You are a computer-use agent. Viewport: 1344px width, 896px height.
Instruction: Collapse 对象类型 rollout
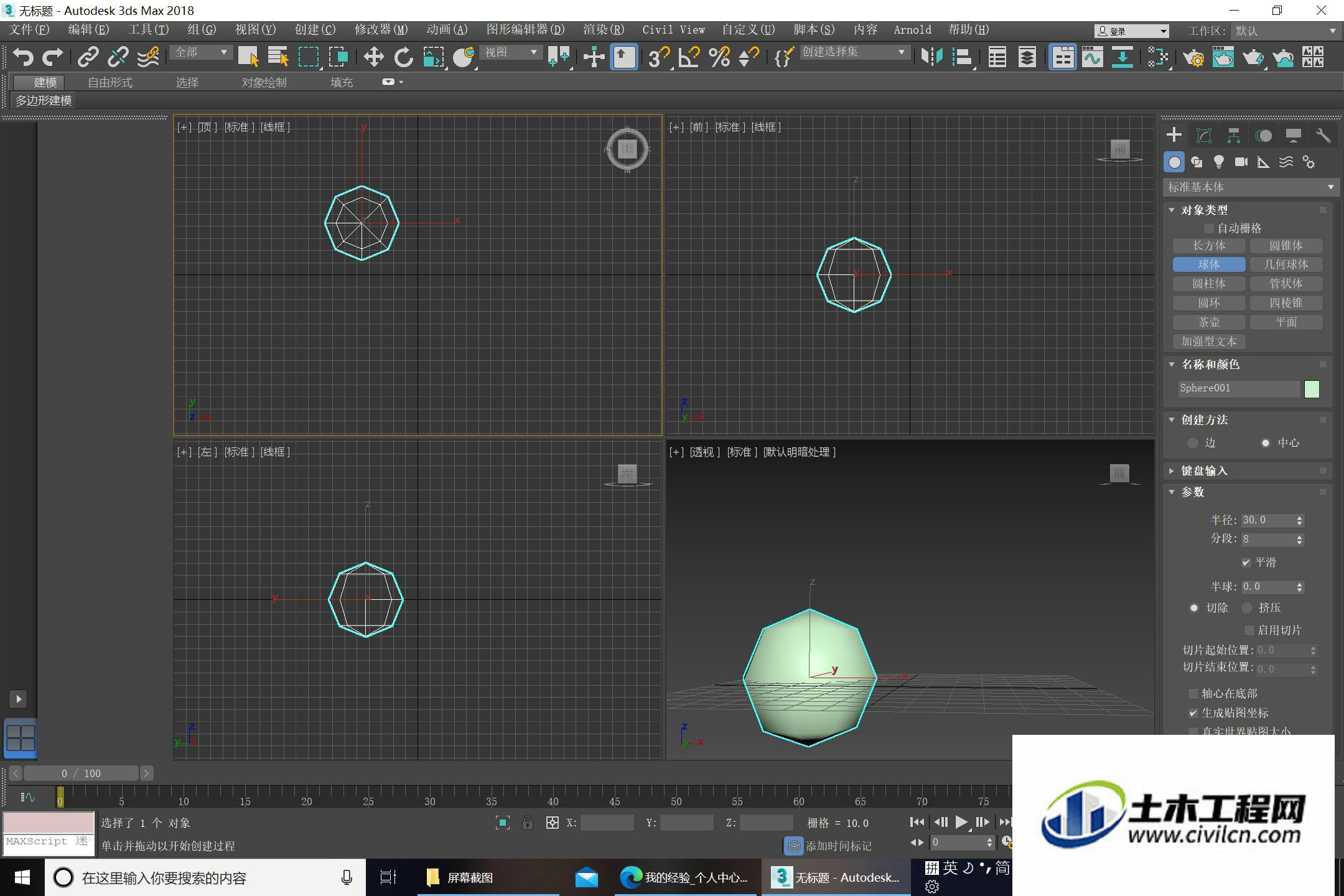click(x=1204, y=210)
